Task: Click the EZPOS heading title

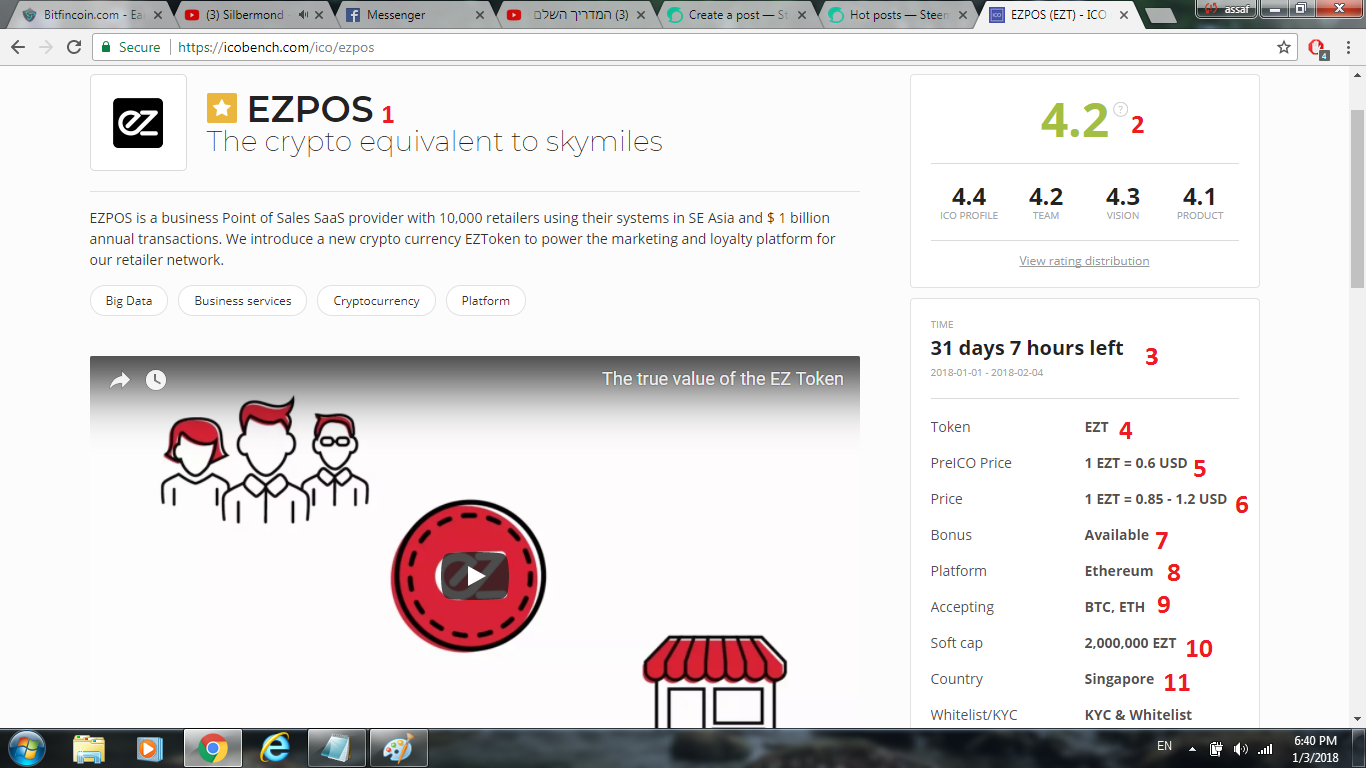Action: pos(310,109)
